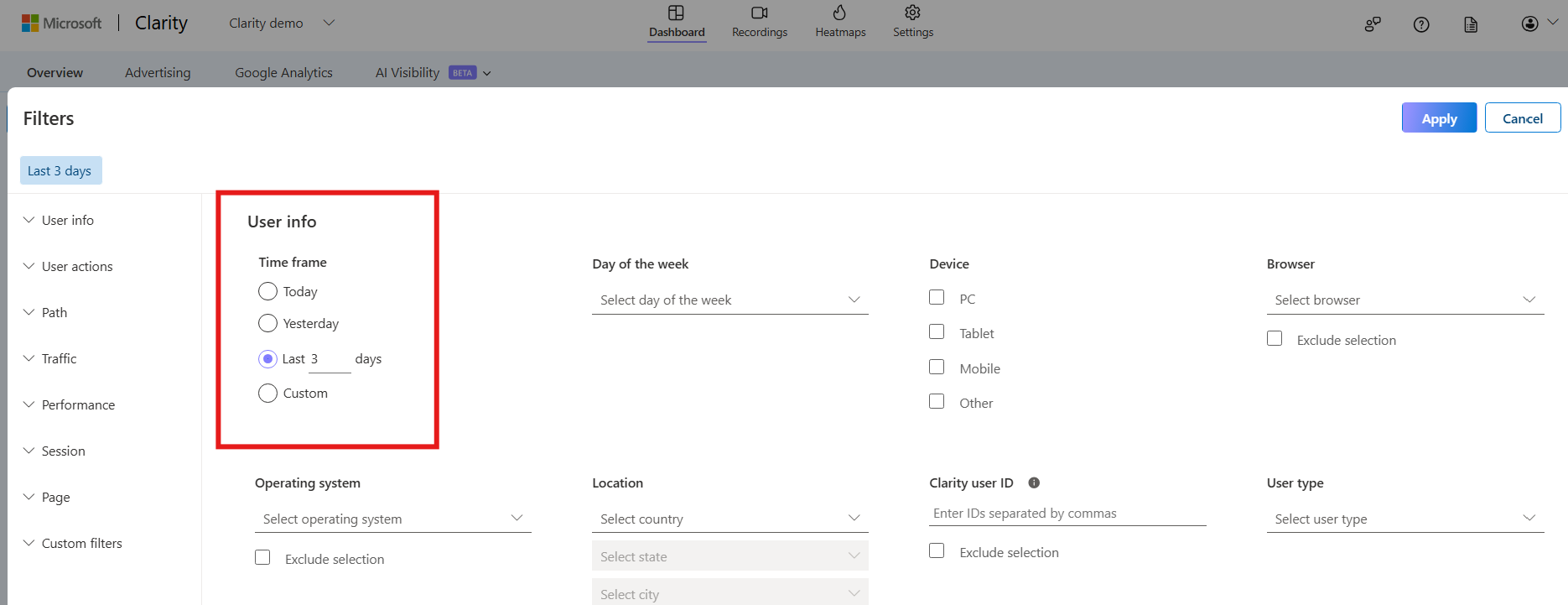Expand the Traffic filter section
This screenshot has width=1568, height=605.
(49, 358)
